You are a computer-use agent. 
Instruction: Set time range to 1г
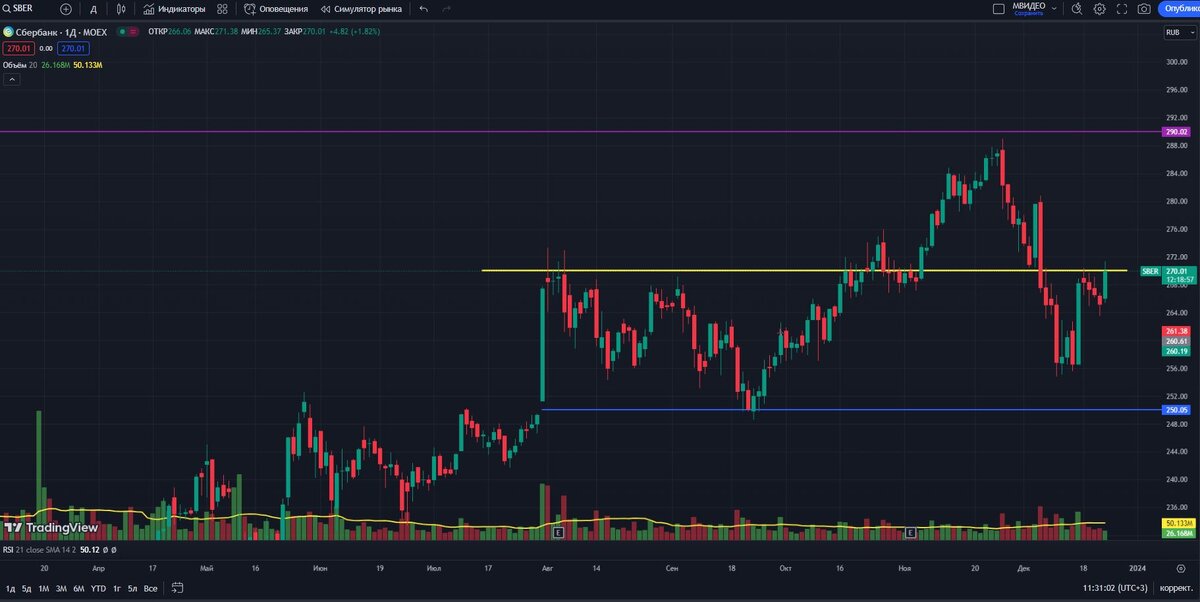click(x=117, y=588)
